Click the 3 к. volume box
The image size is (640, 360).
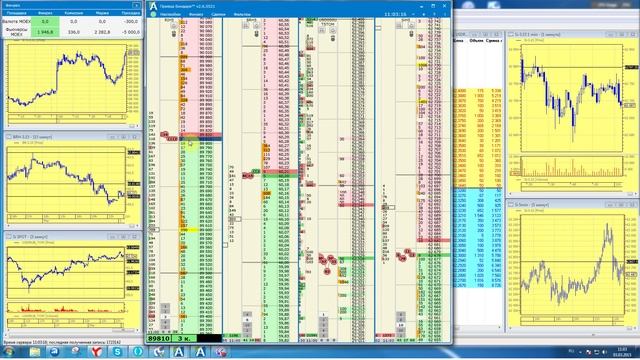[x=184, y=338]
